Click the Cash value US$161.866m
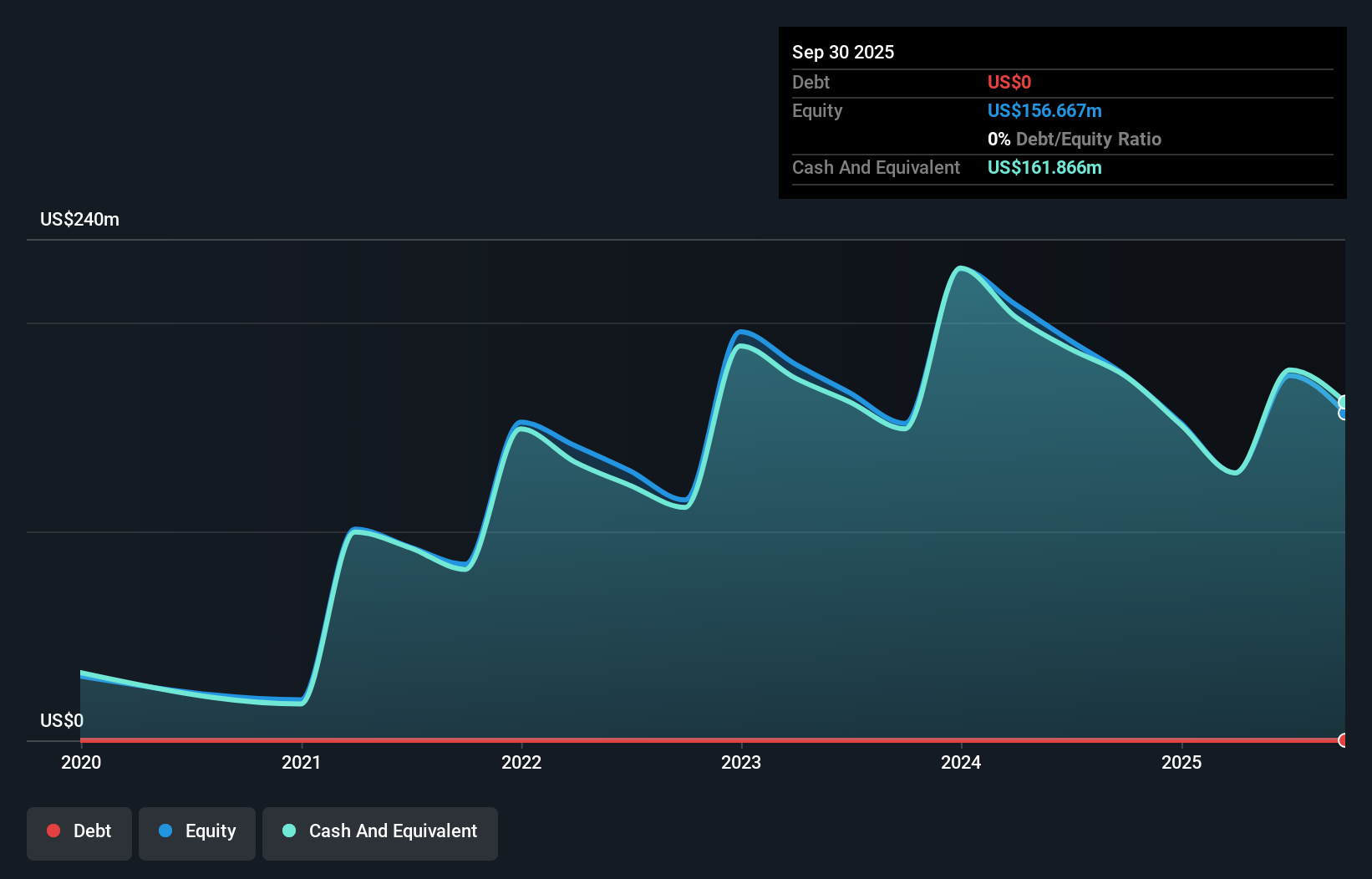1372x879 pixels. coord(1044,167)
